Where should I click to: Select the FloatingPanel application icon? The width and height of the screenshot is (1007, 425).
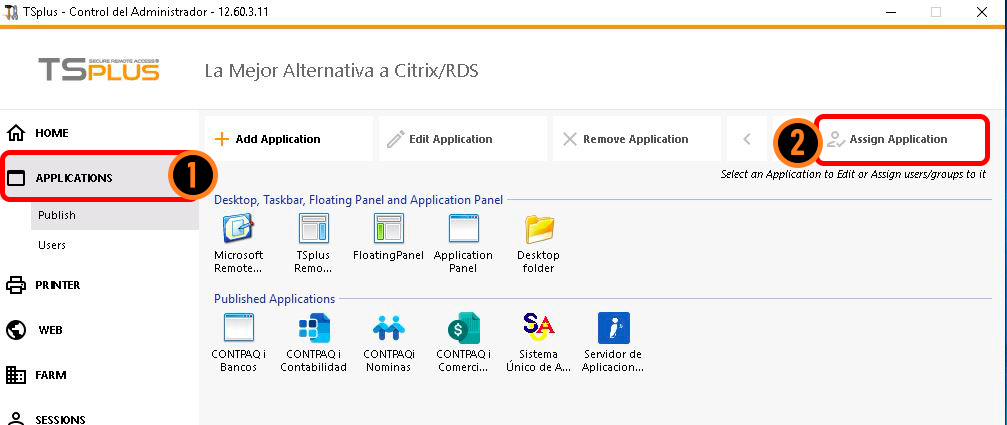click(x=388, y=230)
